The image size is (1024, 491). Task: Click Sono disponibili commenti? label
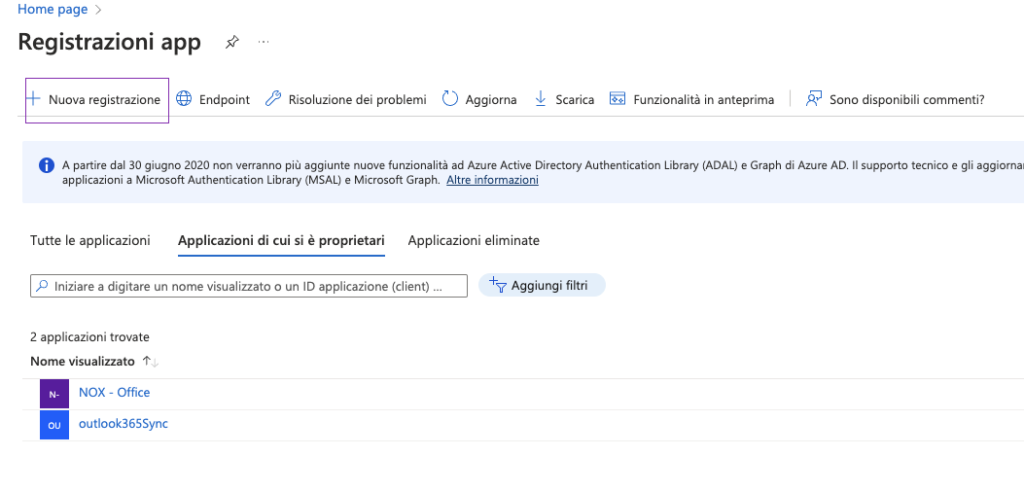[906, 100]
